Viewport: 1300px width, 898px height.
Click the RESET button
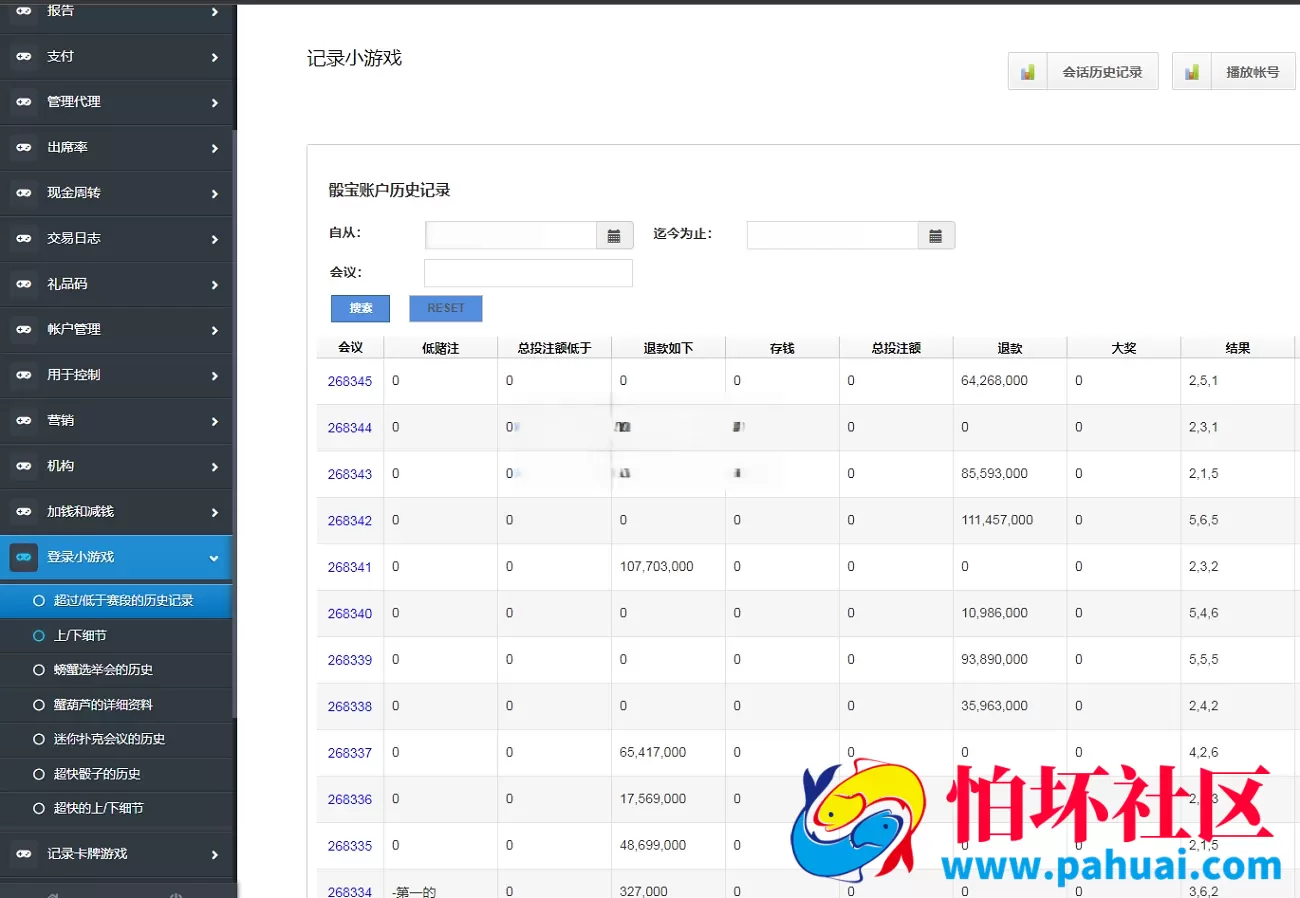[x=446, y=308]
